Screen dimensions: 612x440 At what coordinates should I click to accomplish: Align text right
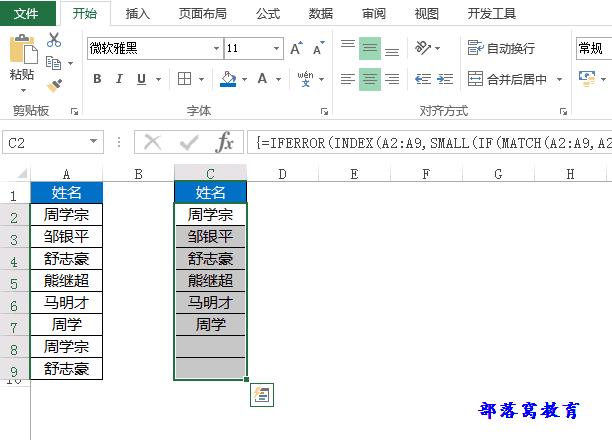point(392,79)
